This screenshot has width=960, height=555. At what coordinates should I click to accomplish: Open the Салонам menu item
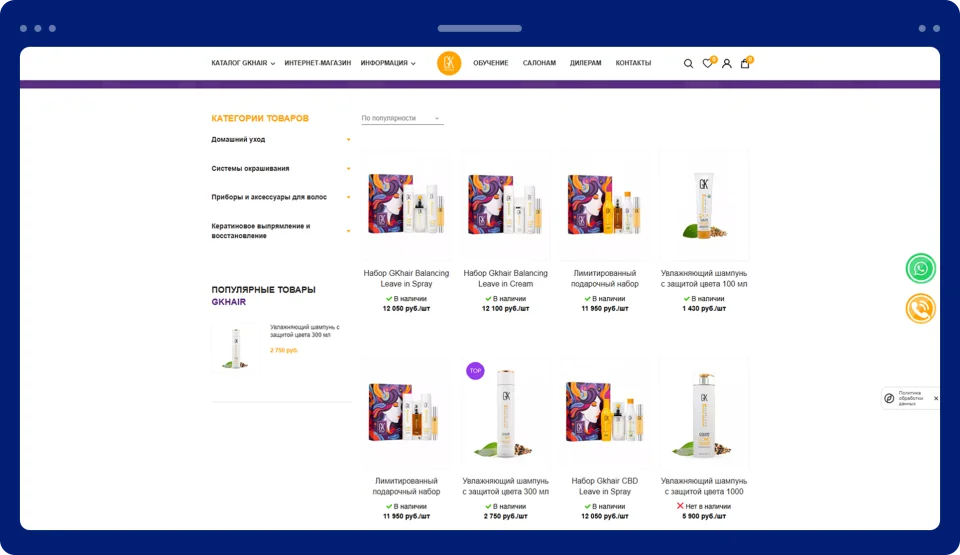(539, 63)
